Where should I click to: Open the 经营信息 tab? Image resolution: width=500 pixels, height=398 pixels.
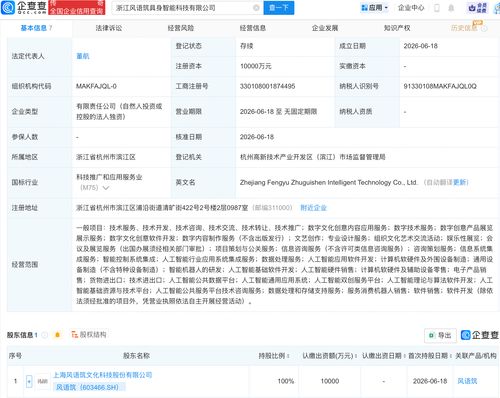[x=253, y=28]
